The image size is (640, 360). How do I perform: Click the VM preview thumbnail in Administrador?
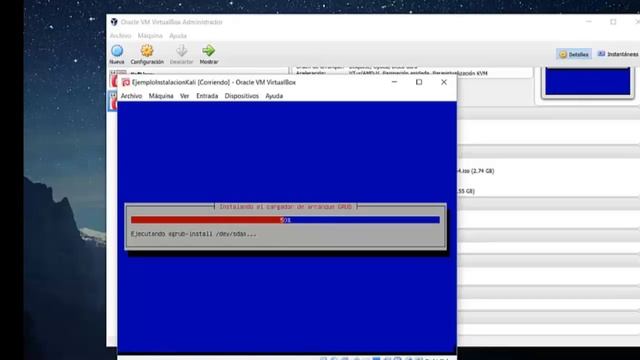click(x=588, y=82)
